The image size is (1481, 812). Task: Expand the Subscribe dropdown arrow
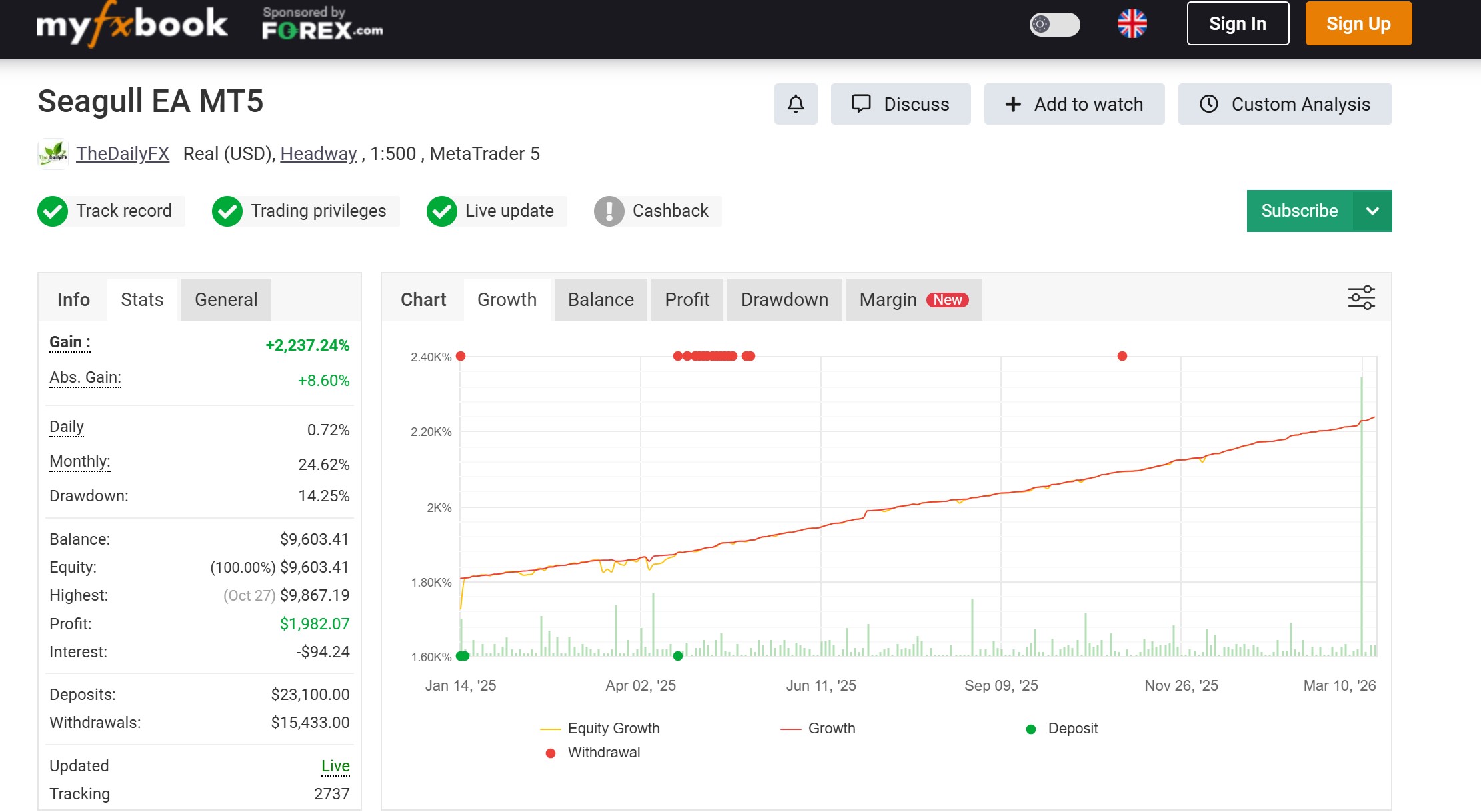pos(1373,211)
